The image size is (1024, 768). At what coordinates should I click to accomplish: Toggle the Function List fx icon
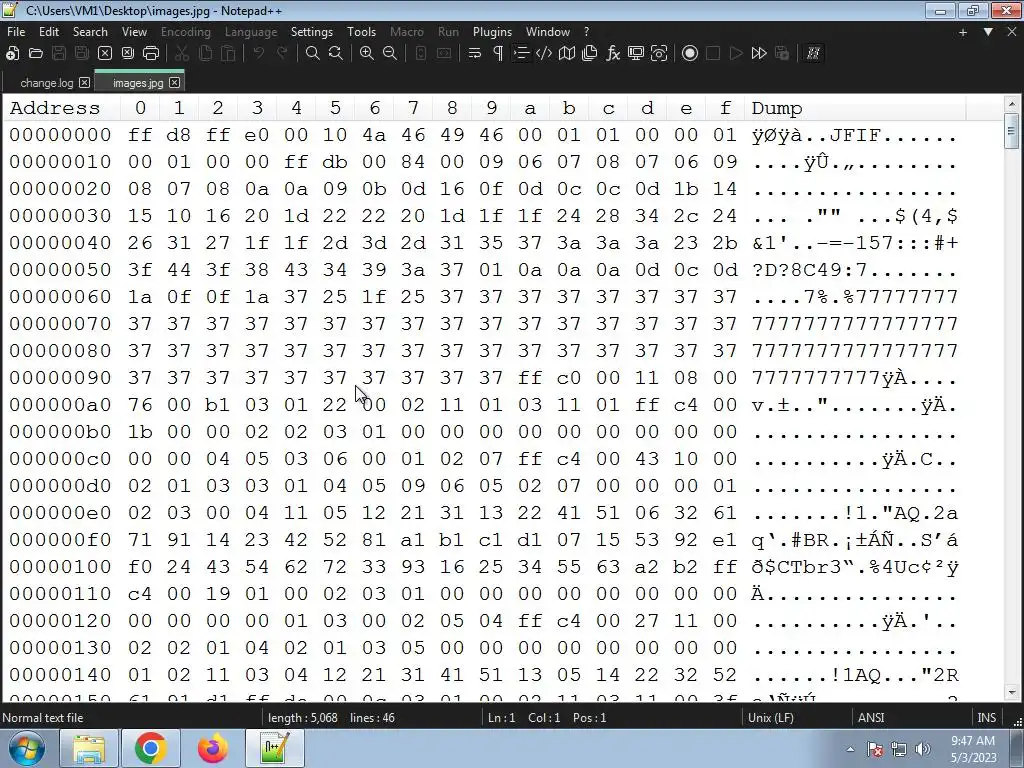[613, 54]
